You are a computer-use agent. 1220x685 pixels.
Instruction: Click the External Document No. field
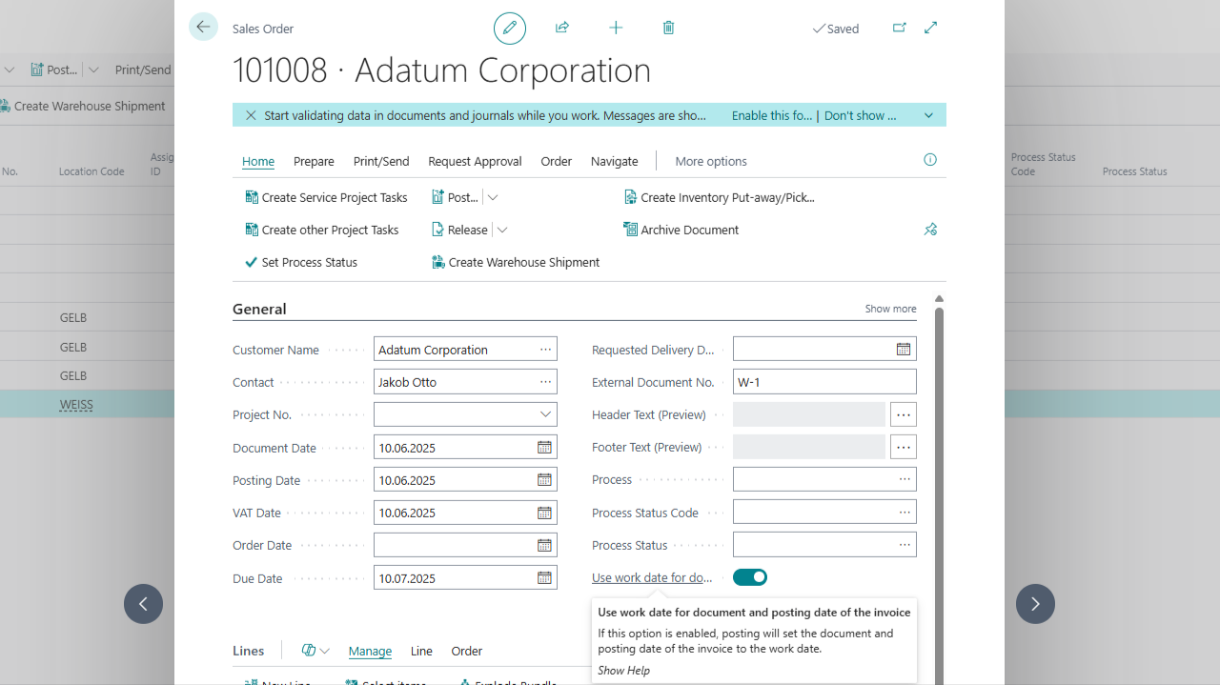[x=825, y=382]
